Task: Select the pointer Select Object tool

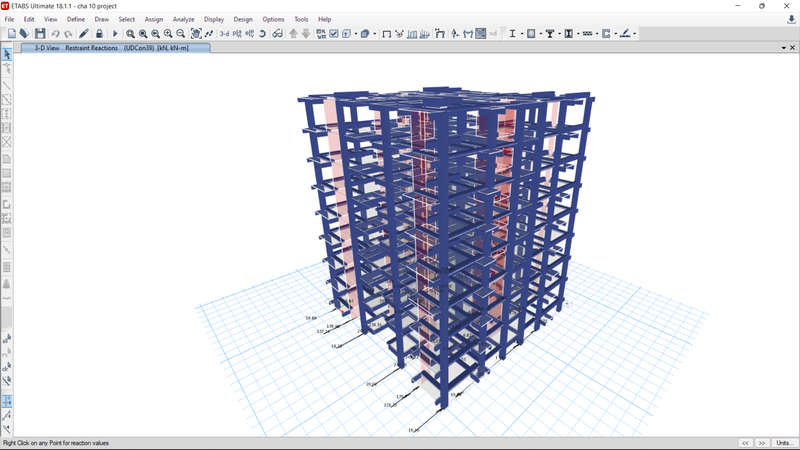Action: pos(7,54)
